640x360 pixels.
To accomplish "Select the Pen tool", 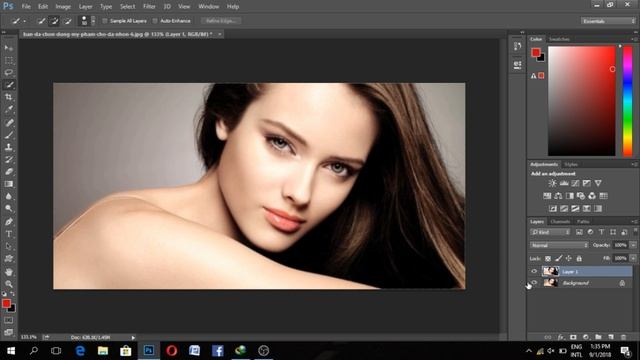I will [x=9, y=222].
